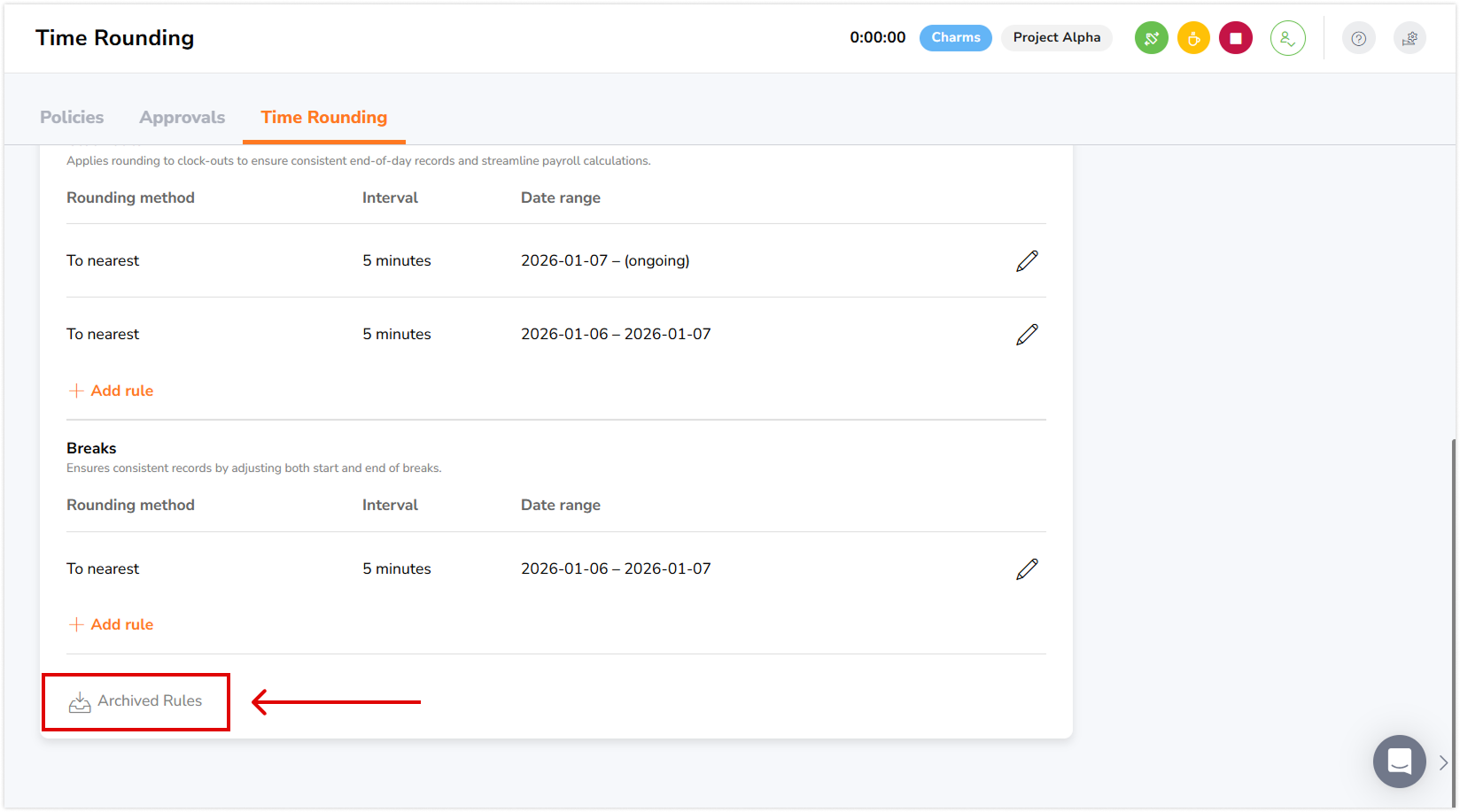The width and height of the screenshot is (1460, 812).
Task: Open the chat support bubble
Action: 1399,761
